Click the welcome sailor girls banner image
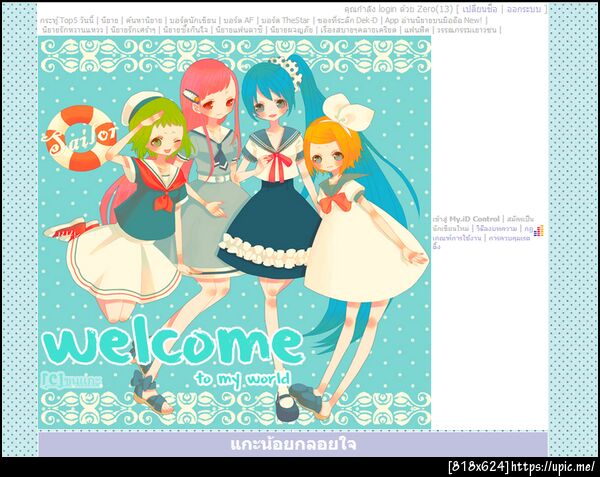The height and width of the screenshot is (477, 600). pos(235,233)
